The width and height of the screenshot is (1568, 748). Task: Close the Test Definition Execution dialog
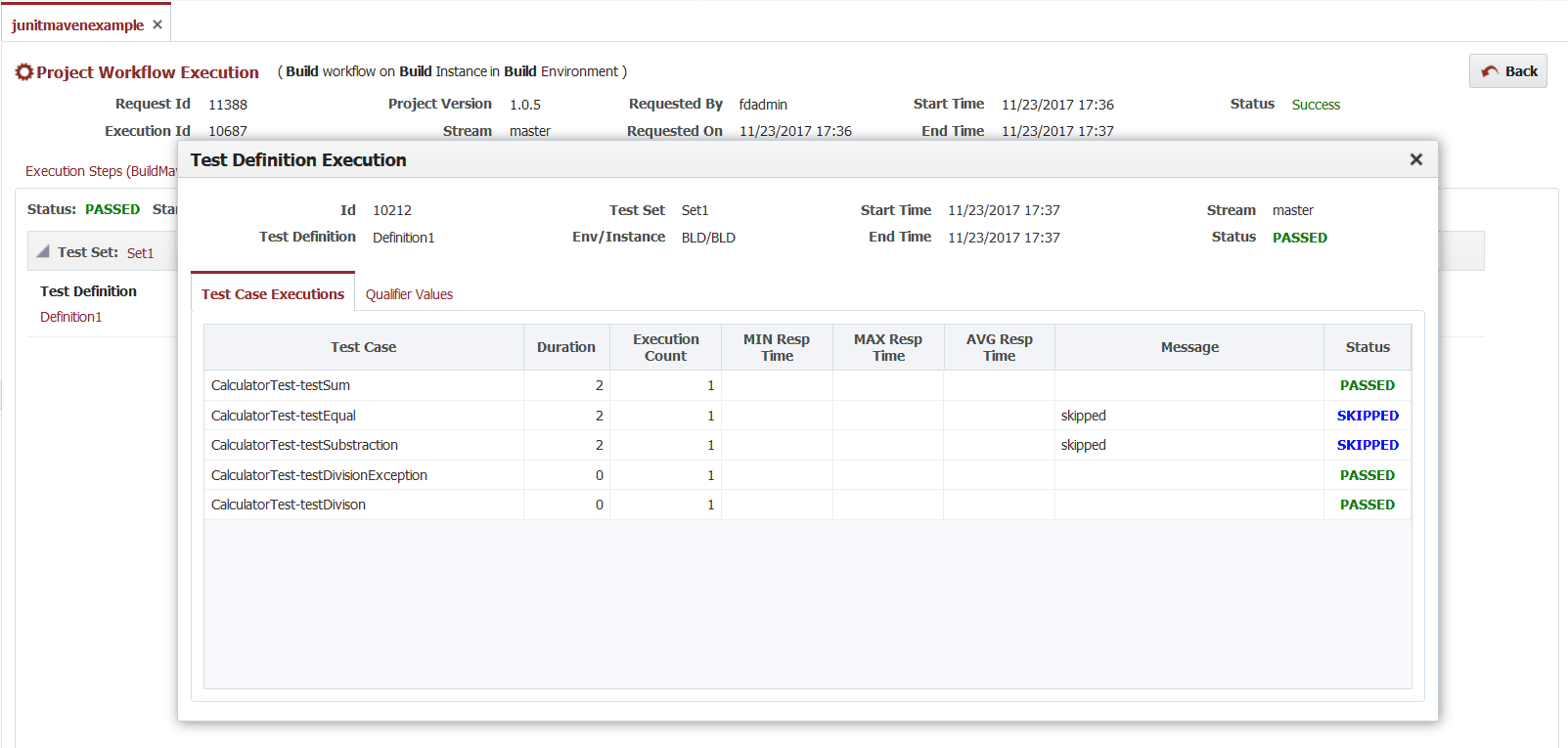[1415, 159]
